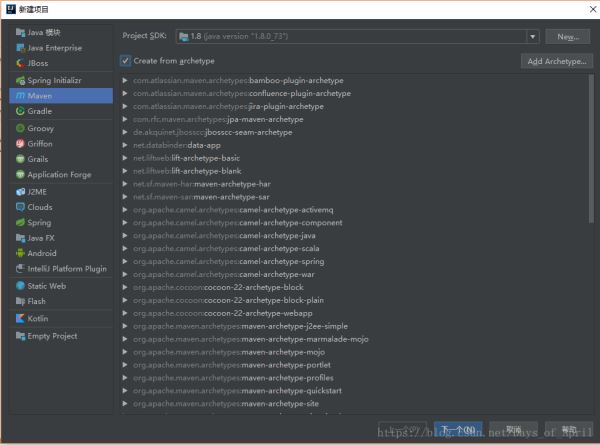Click the JBoss icon

coord(20,63)
